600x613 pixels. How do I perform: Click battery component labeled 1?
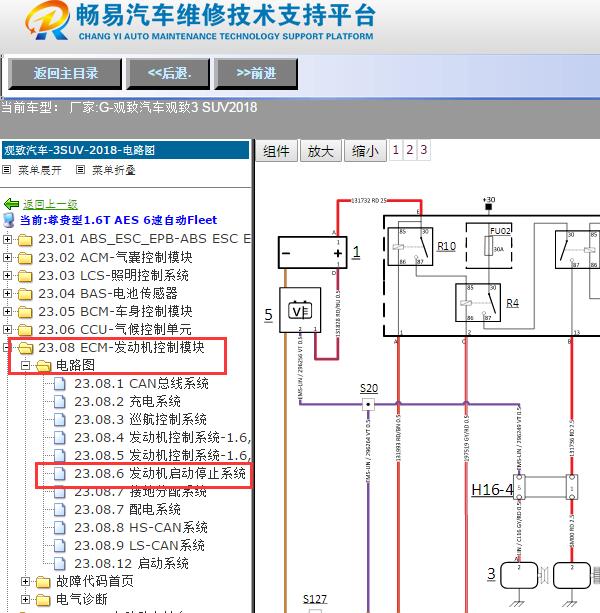coord(312,253)
